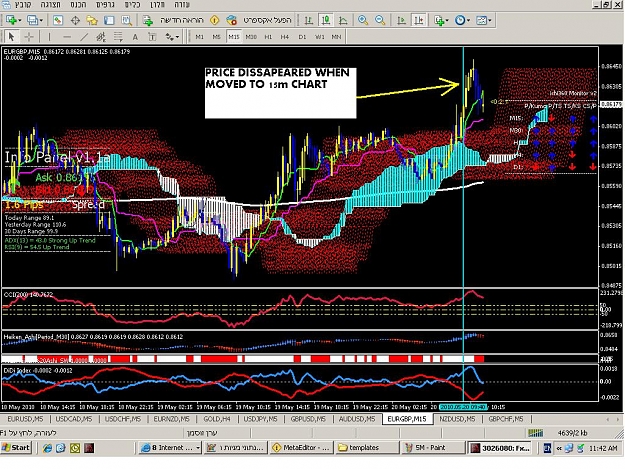Open the תצוגה (View) menu

pos(51,5)
